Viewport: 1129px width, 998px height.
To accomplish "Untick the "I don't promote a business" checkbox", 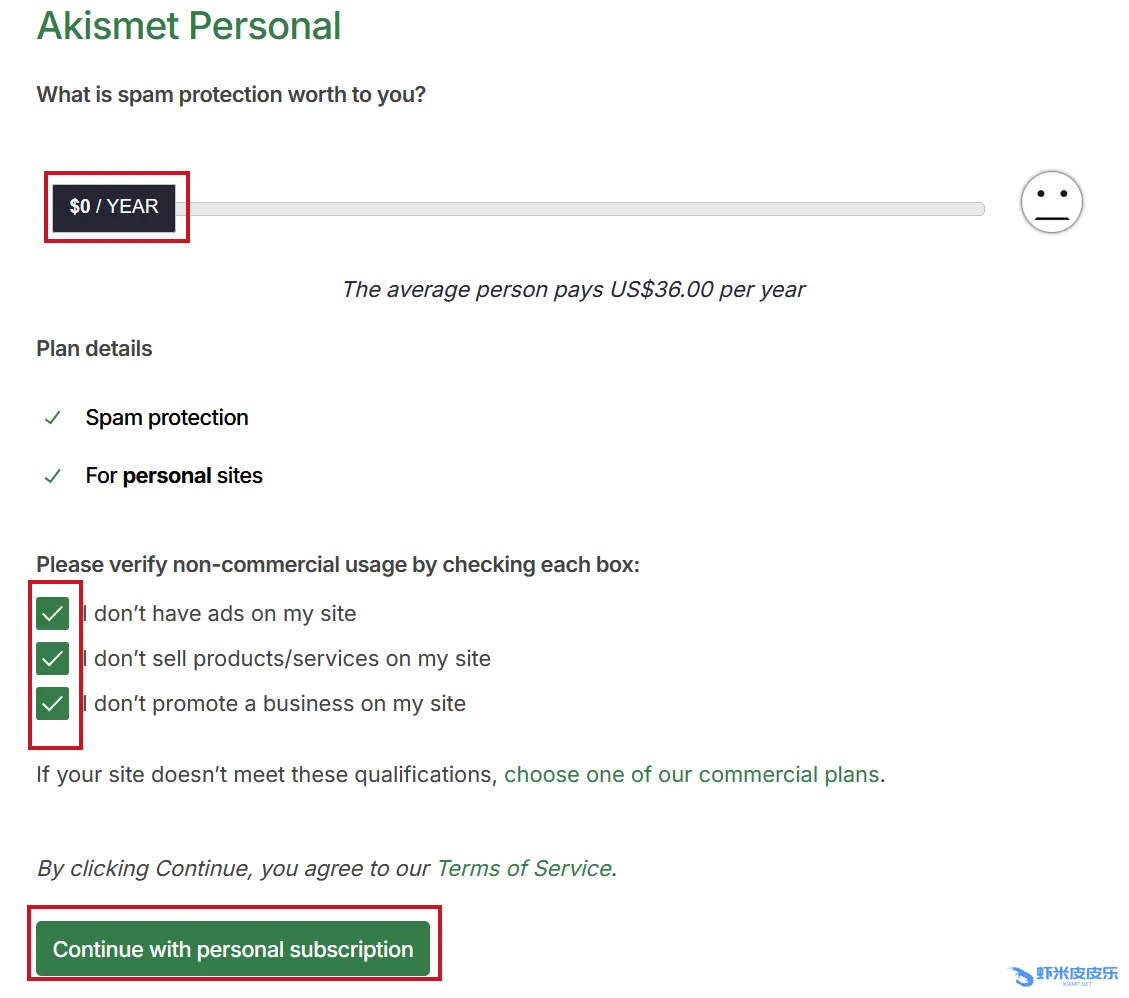I will [x=53, y=703].
